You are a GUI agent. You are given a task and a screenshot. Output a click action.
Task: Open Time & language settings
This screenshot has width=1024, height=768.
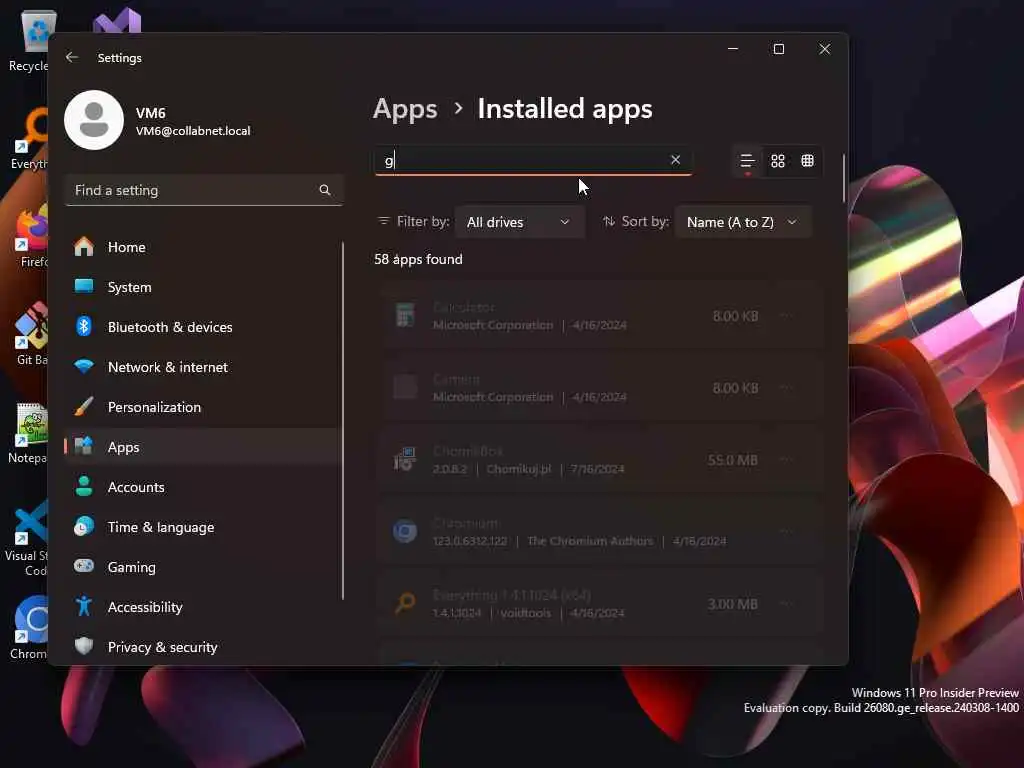tap(202, 527)
